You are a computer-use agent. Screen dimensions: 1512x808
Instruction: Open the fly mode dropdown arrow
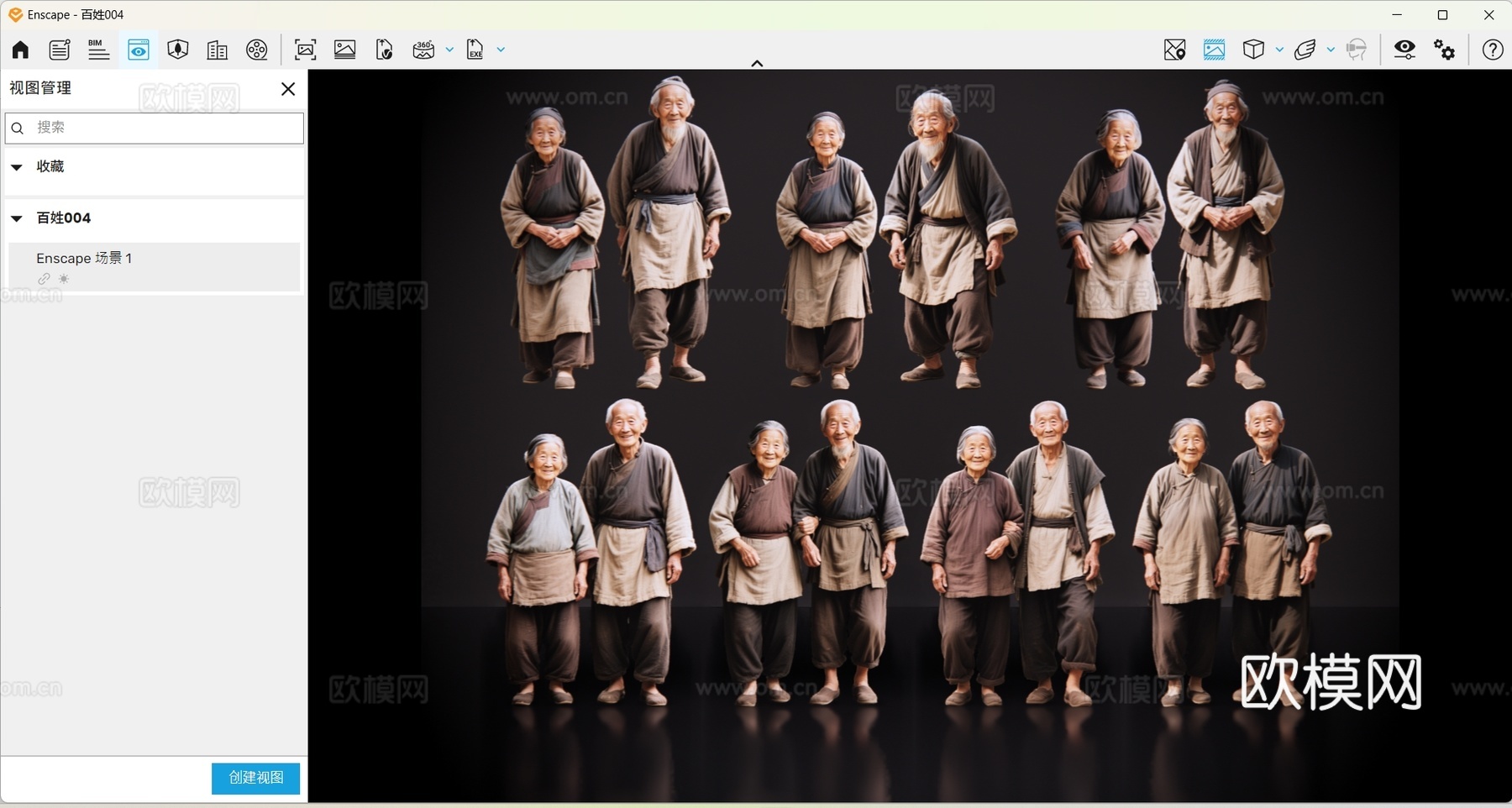coord(1331,50)
